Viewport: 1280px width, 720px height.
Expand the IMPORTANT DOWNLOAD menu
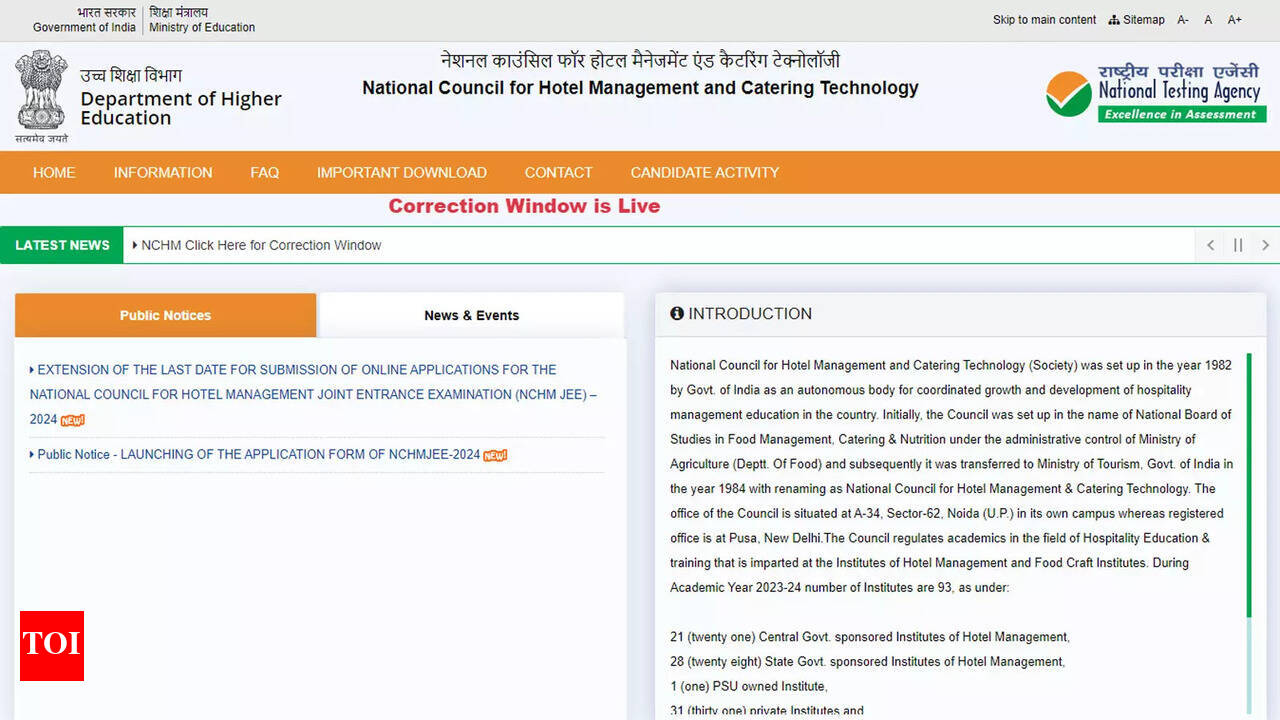point(402,172)
